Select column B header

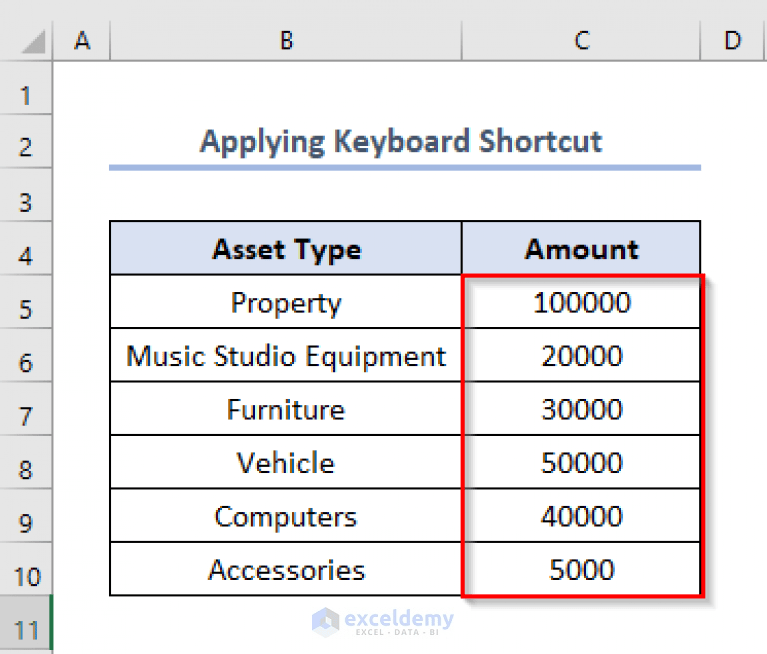tap(286, 41)
